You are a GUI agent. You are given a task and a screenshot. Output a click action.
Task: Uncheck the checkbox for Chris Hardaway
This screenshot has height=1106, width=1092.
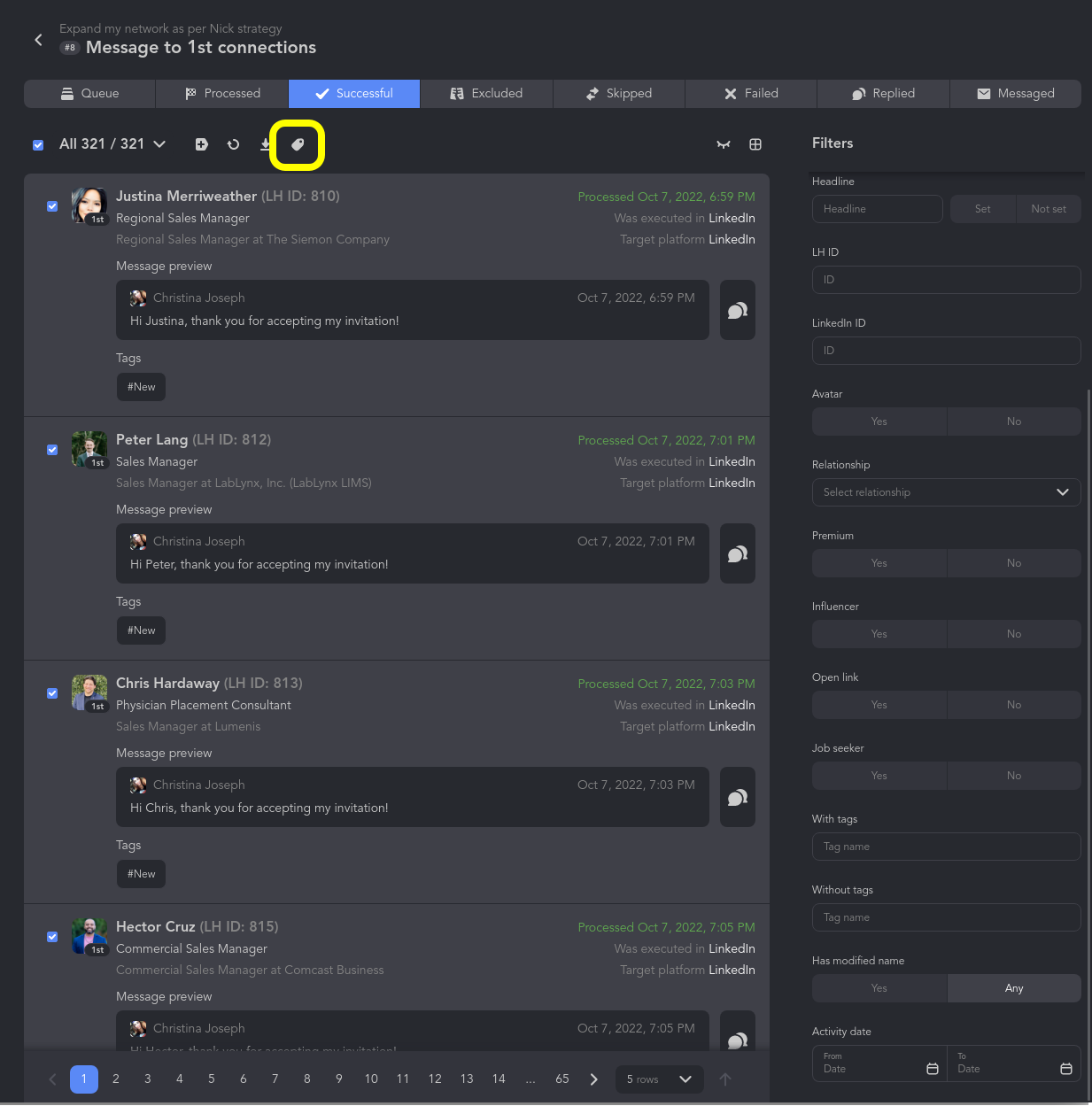pos(52,693)
